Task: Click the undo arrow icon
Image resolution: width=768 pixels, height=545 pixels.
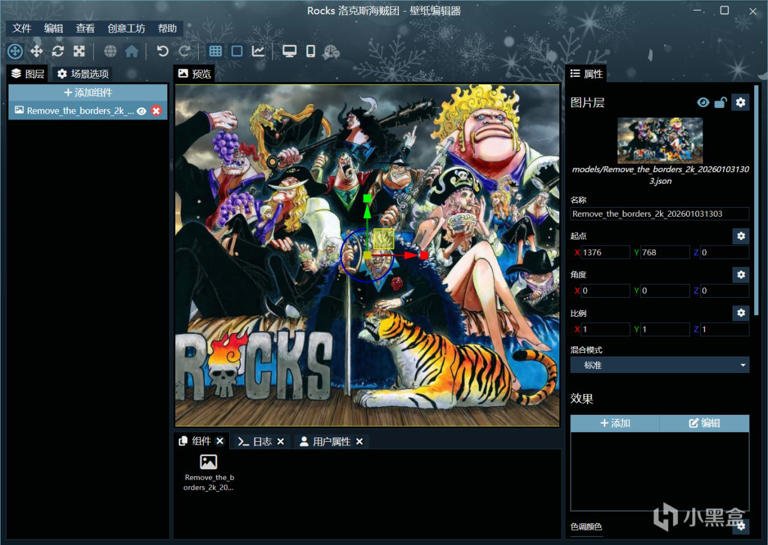Action: [x=162, y=51]
